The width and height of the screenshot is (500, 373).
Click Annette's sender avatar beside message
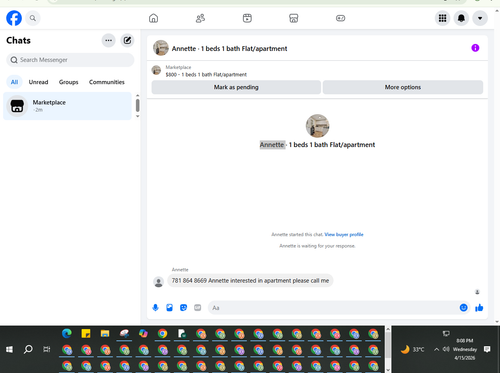coord(159,282)
